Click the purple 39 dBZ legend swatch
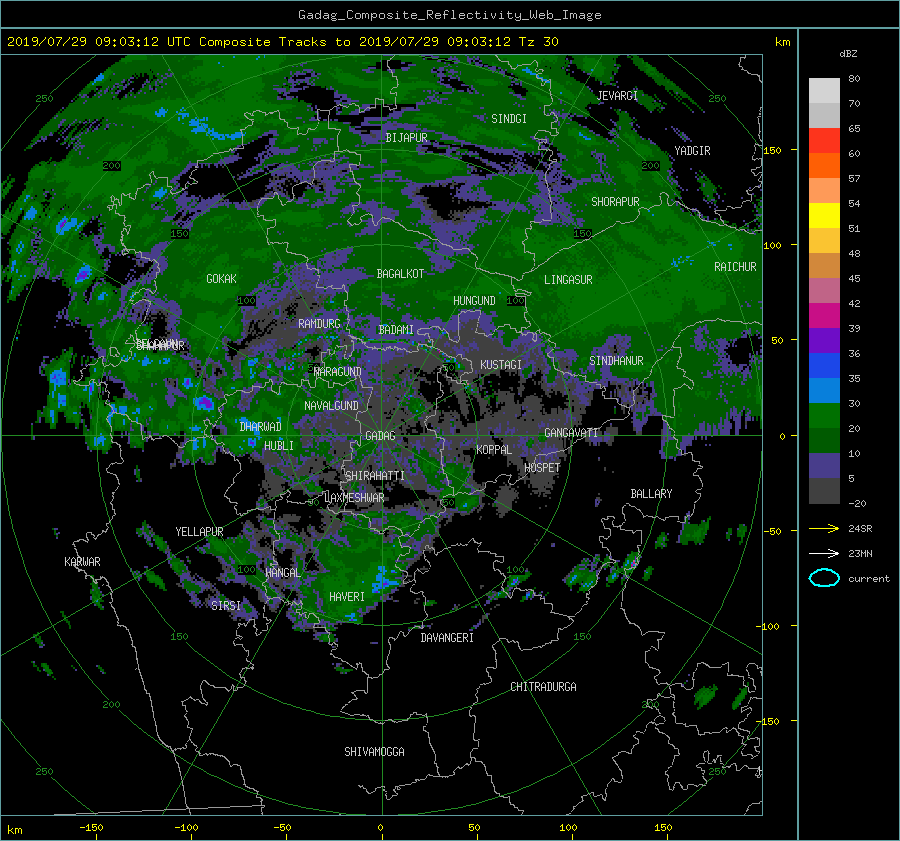Screen dimensions: 900x841 coord(824,340)
